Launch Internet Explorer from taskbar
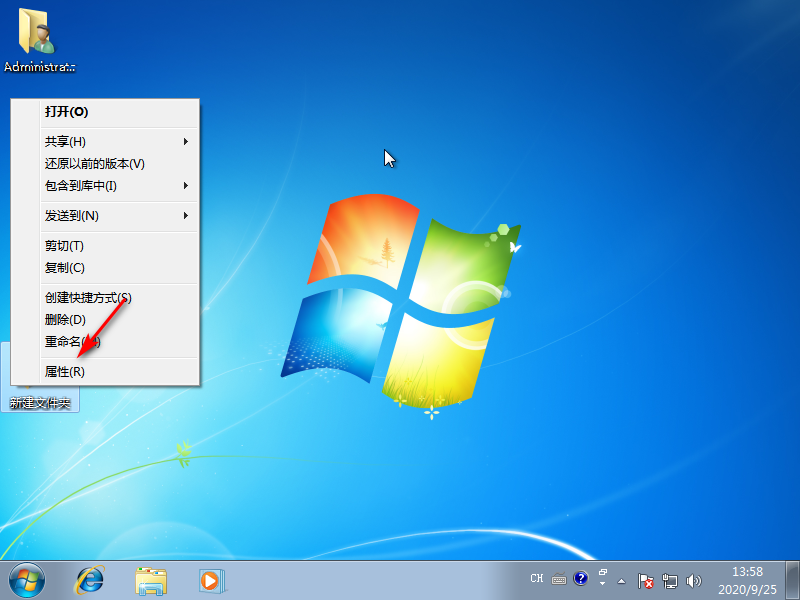800x600 pixels. tap(90, 579)
